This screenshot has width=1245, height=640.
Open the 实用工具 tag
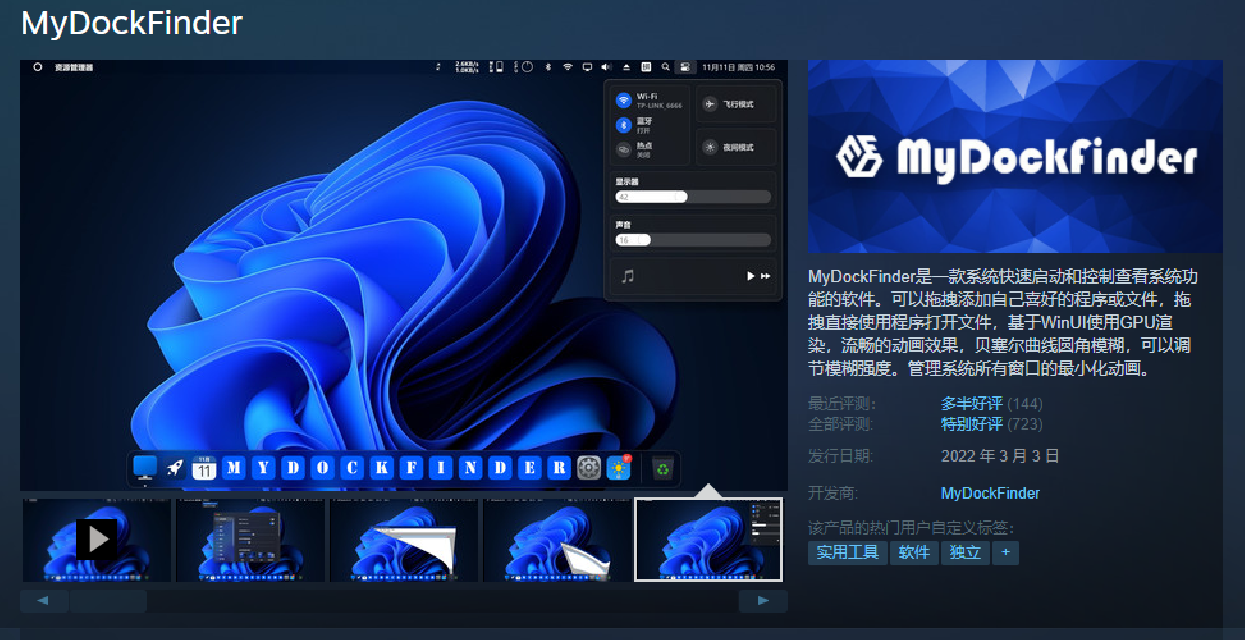pos(847,552)
